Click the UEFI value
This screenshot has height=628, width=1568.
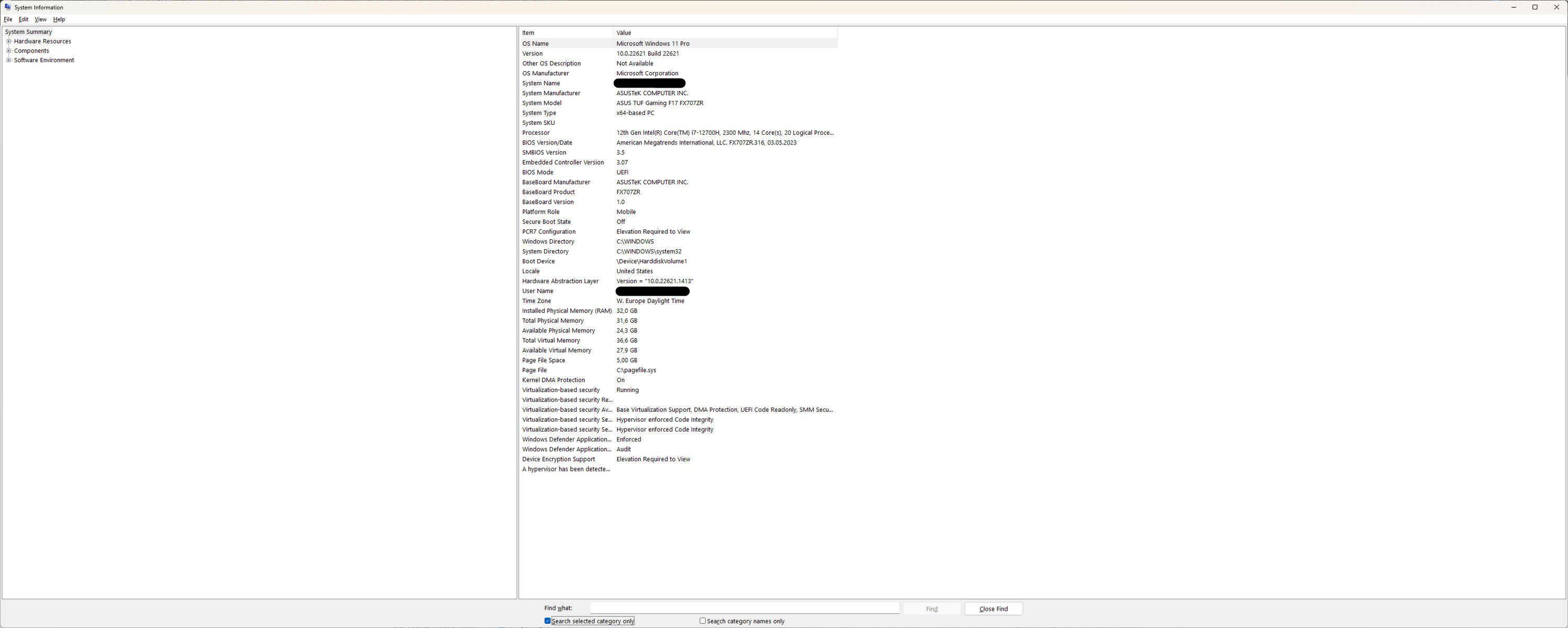tap(622, 172)
